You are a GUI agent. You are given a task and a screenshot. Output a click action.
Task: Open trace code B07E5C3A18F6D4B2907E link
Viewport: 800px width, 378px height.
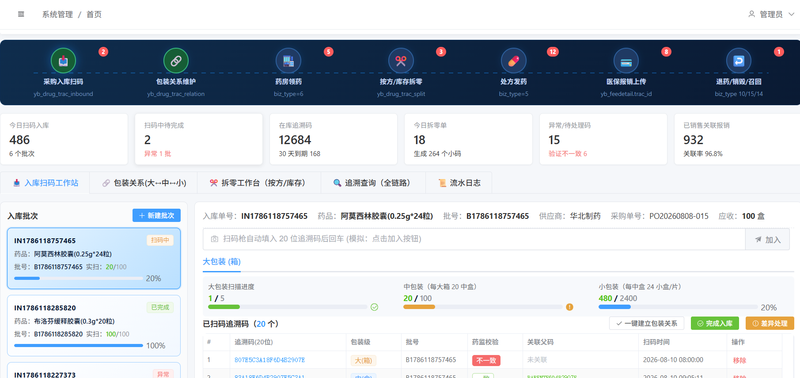pos(269,360)
